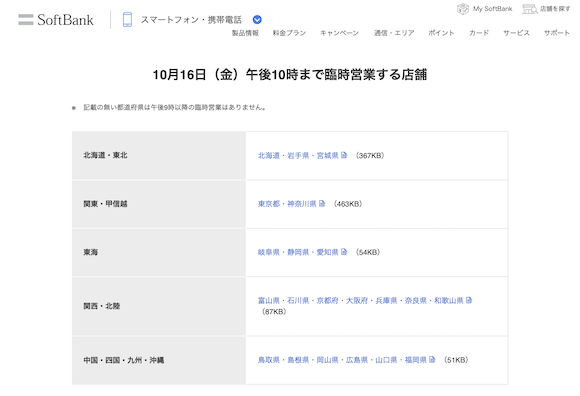Open the カード menu
Image resolution: width=580 pixels, height=396 pixels.
click(x=479, y=33)
